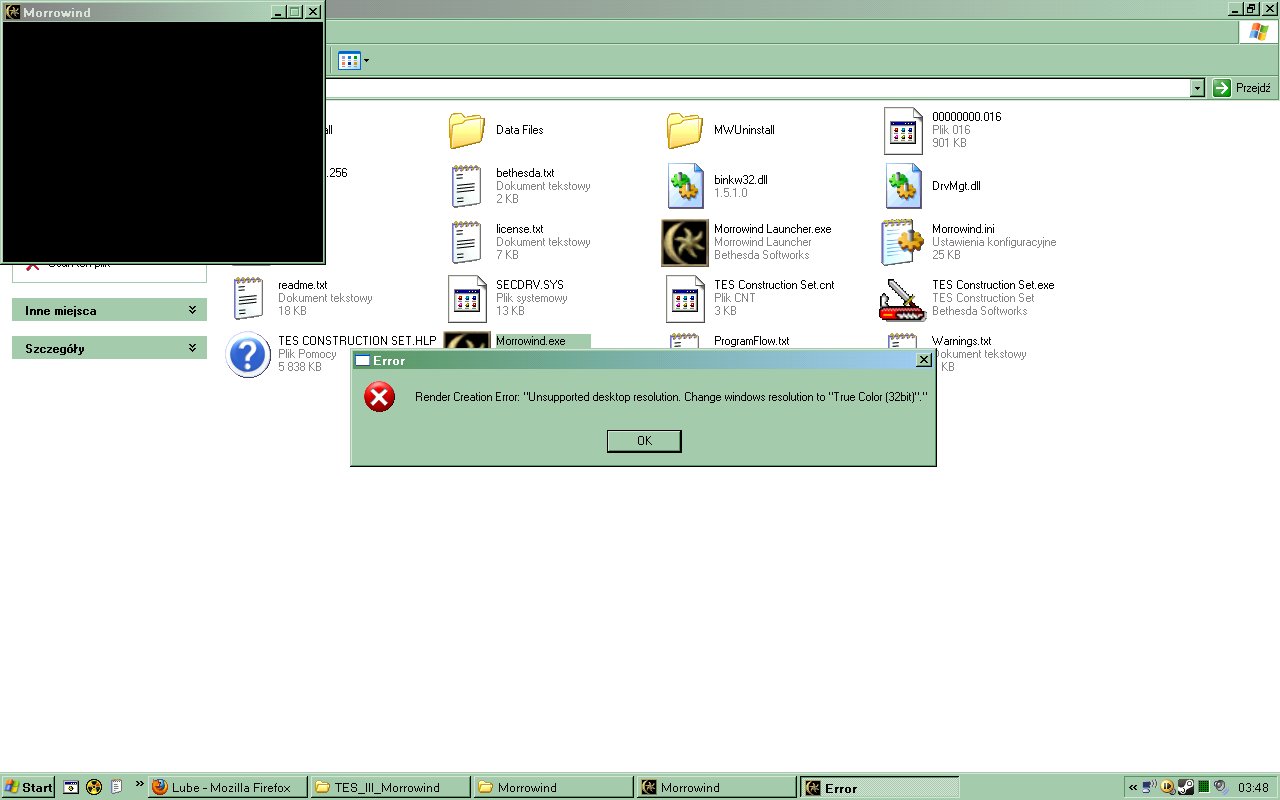
Task: Switch to TES_III_Morrowind folder taskbar button
Action: click(390, 787)
